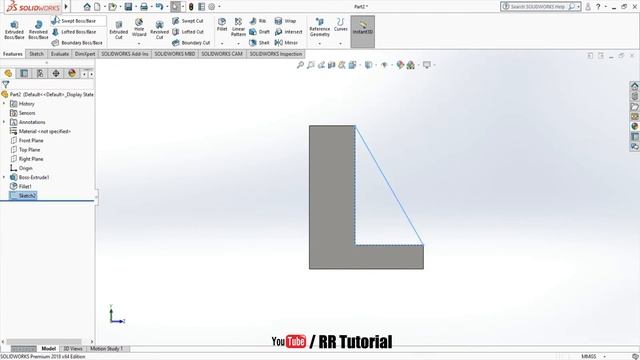Open the ConfigurationManager tab
Screen dimensions: 640x360
tap(40, 73)
